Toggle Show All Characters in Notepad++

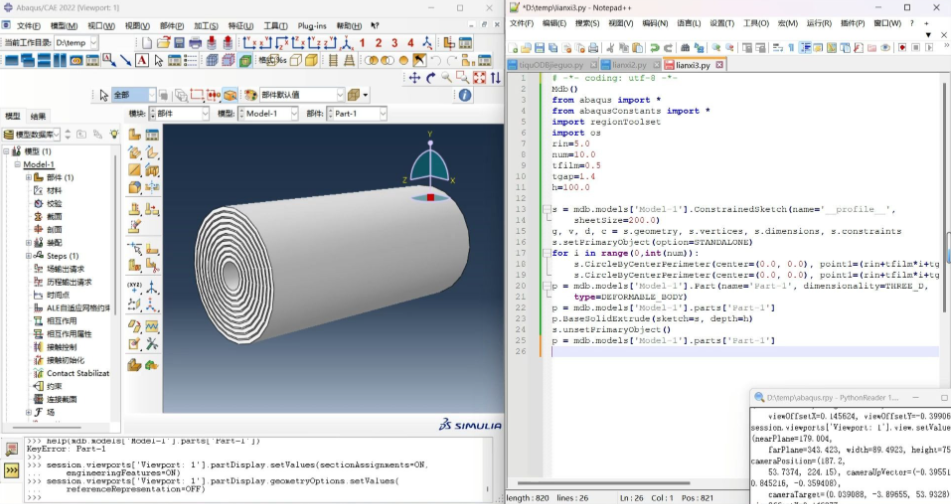click(791, 48)
